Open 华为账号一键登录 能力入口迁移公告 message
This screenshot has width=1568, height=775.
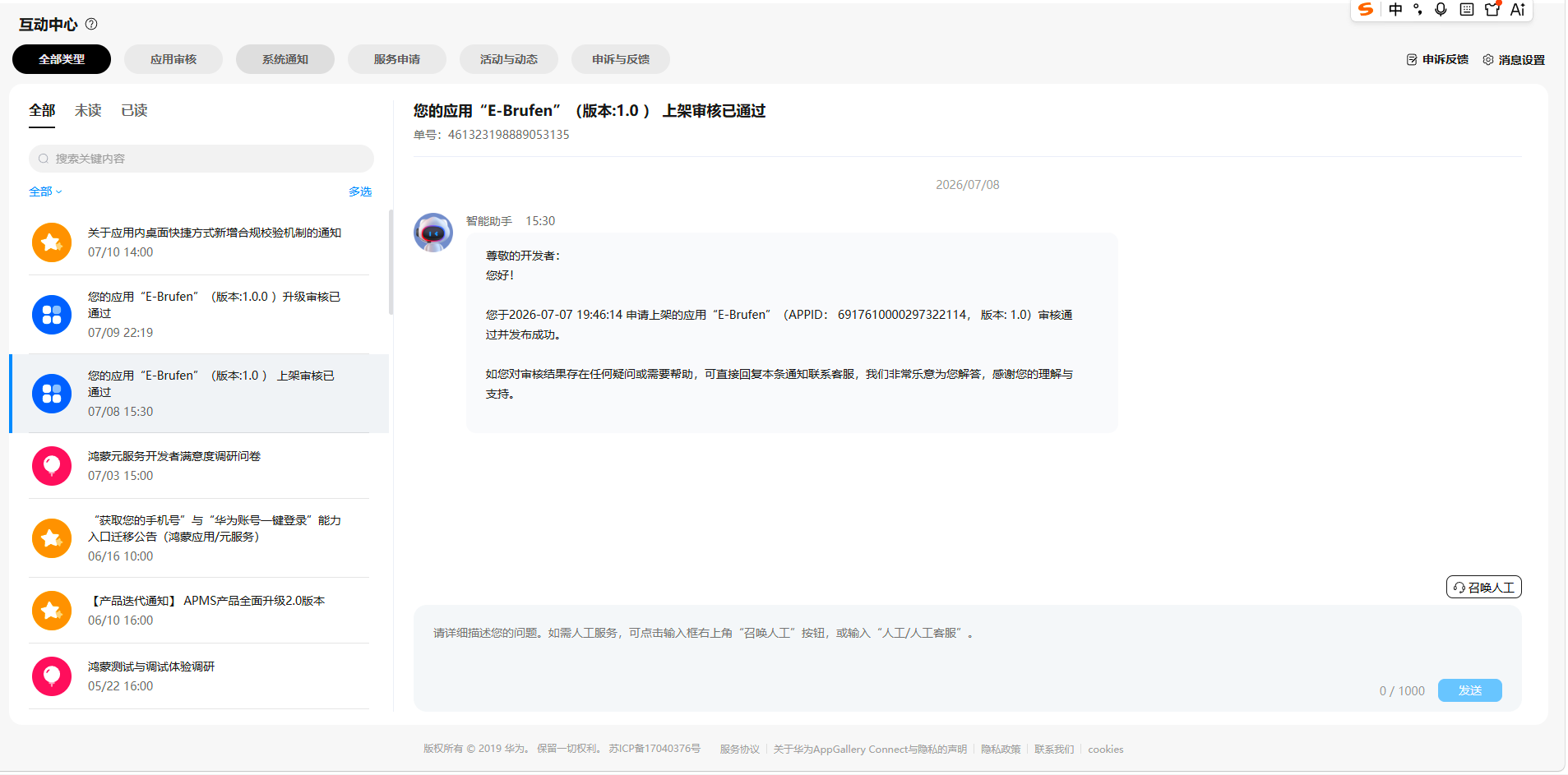(199, 538)
